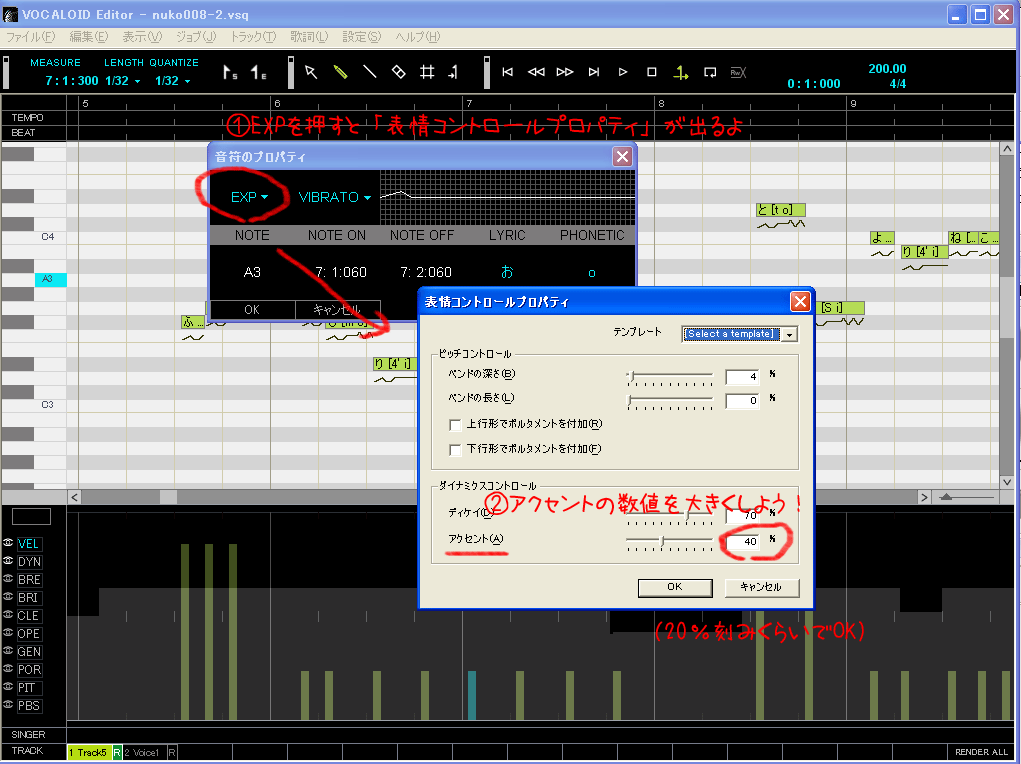Cancel the expression control property dialog
This screenshot has height=764, width=1021.
coord(761,587)
